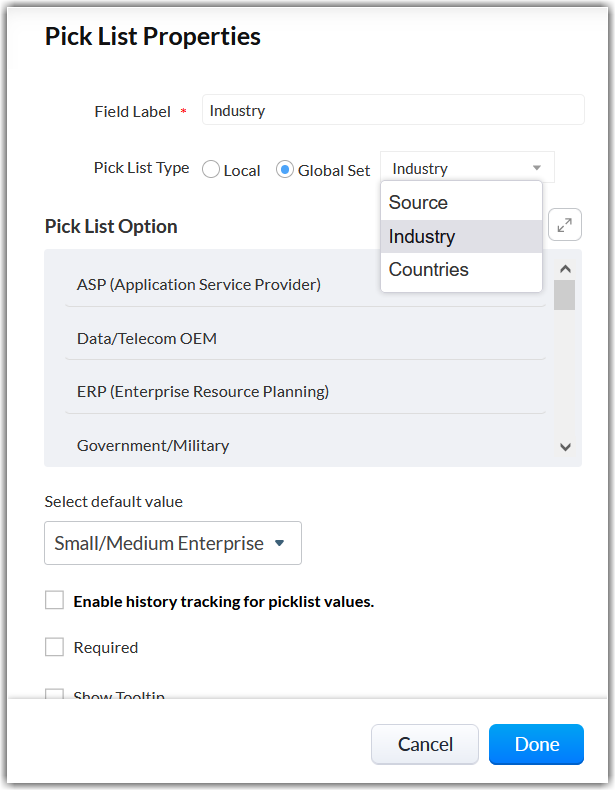
Task: Click the expand pick list options icon
Action: [x=565, y=225]
